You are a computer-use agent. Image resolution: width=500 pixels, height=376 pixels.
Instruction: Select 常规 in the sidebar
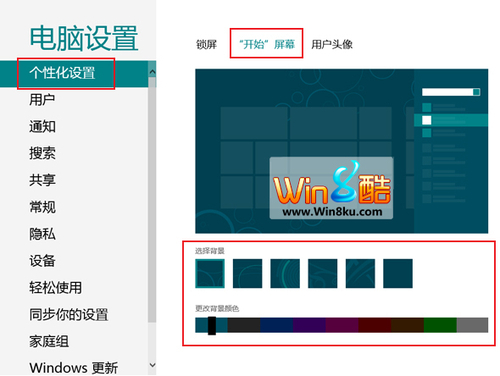tap(42, 207)
